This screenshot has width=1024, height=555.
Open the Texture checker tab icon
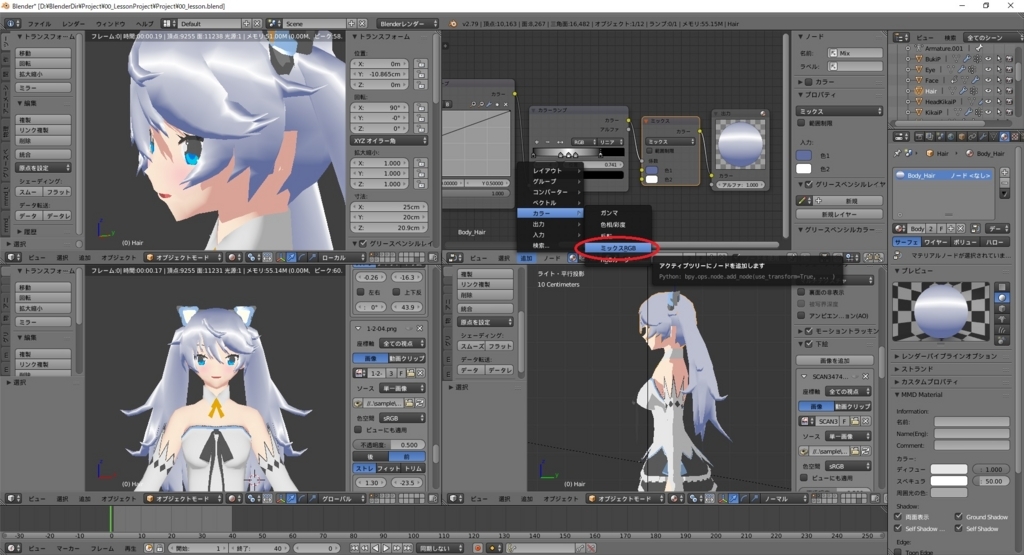click(x=1015, y=137)
